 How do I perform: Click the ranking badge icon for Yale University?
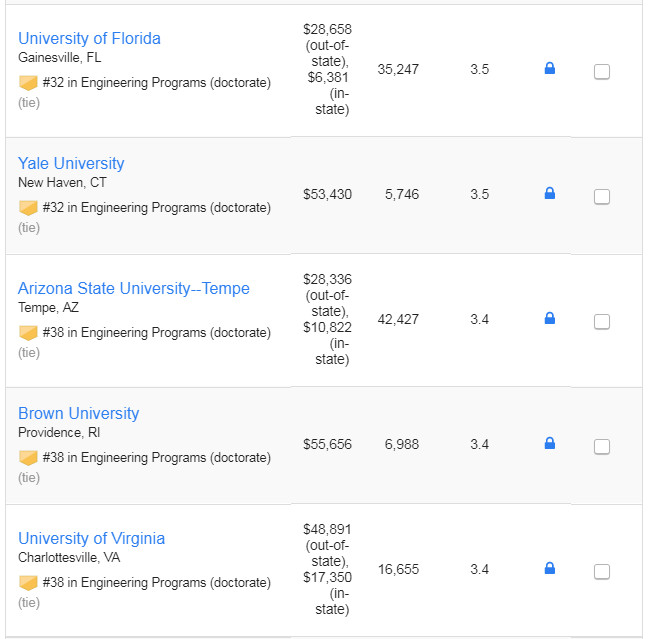tap(28, 207)
